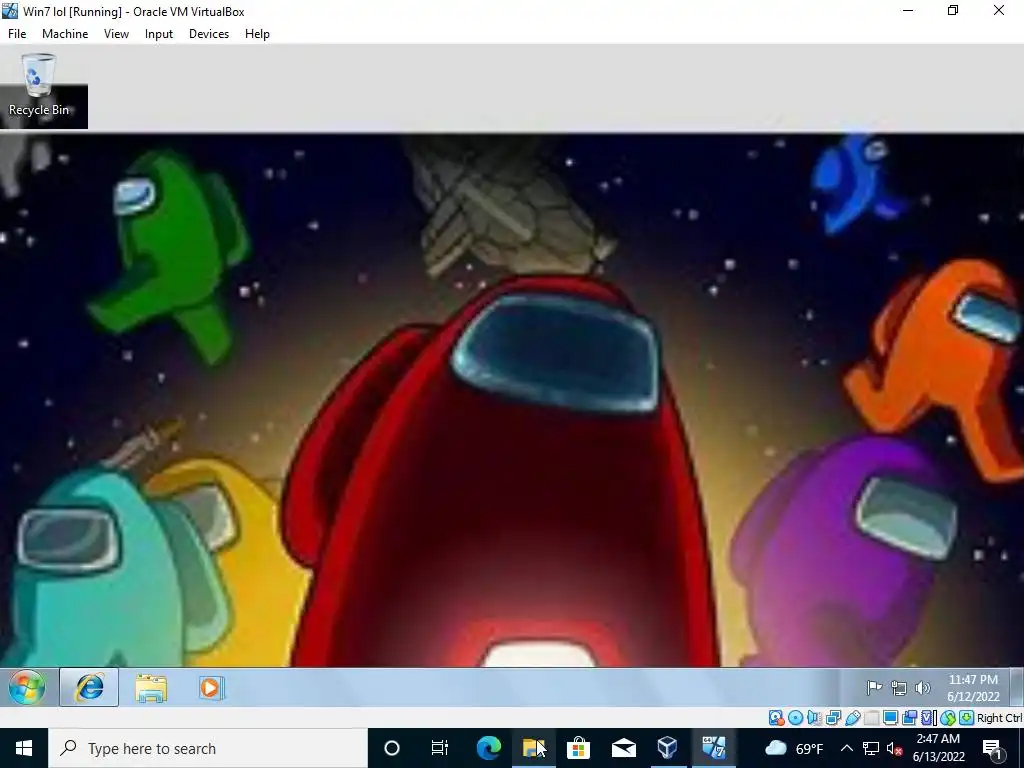The width and height of the screenshot is (1024, 768).
Task: Click the host network tray icon
Action: 871,748
